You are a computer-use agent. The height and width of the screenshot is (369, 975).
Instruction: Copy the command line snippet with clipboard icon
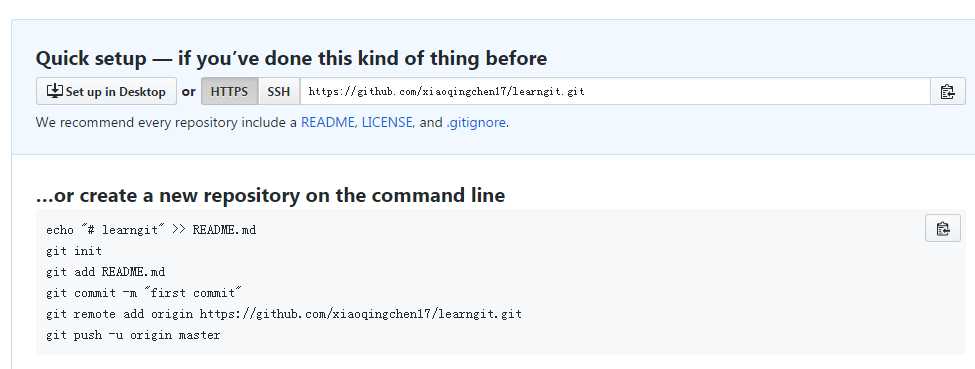[x=943, y=228]
